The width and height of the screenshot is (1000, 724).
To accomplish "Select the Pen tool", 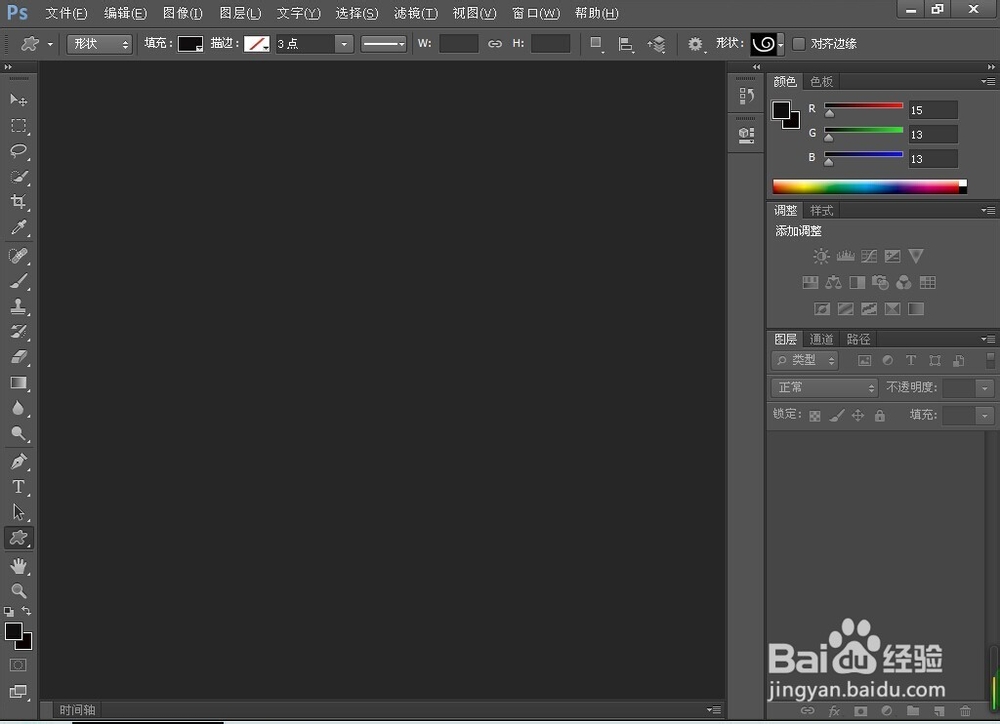I will [18, 461].
